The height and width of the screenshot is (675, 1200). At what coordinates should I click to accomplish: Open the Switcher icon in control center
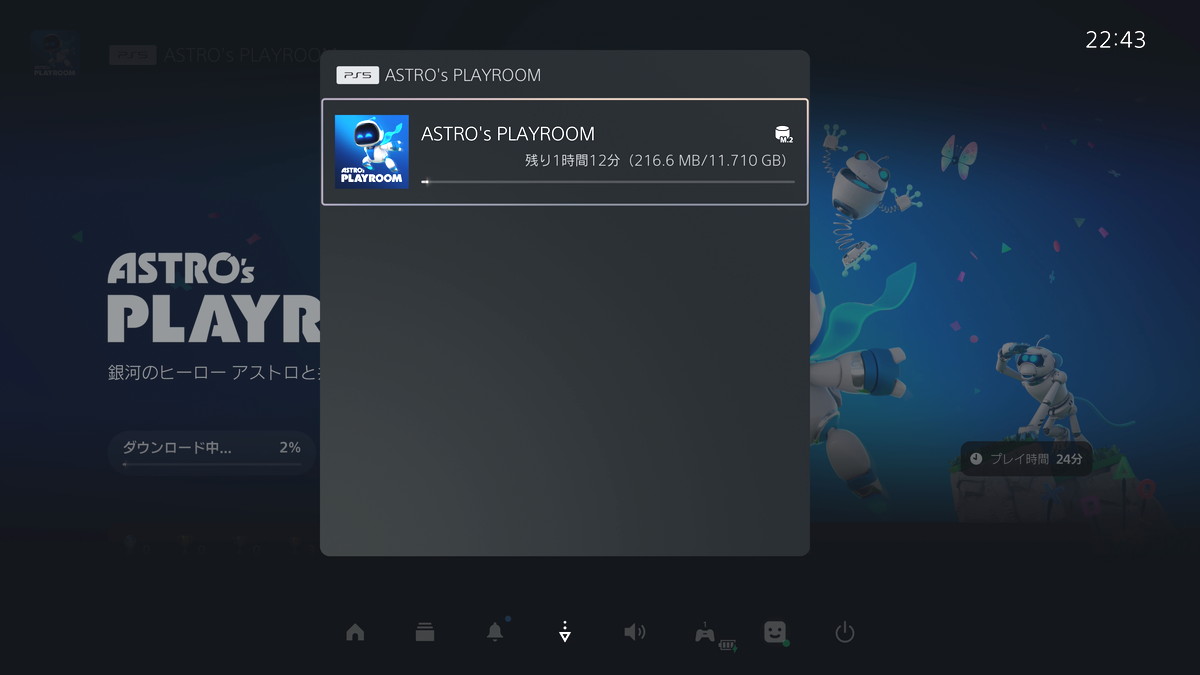coord(425,632)
